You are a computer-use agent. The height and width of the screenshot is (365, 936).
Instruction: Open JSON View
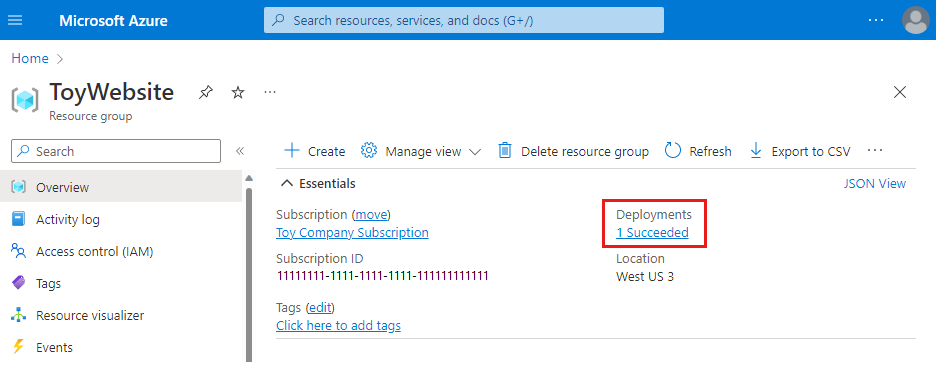[x=875, y=183]
